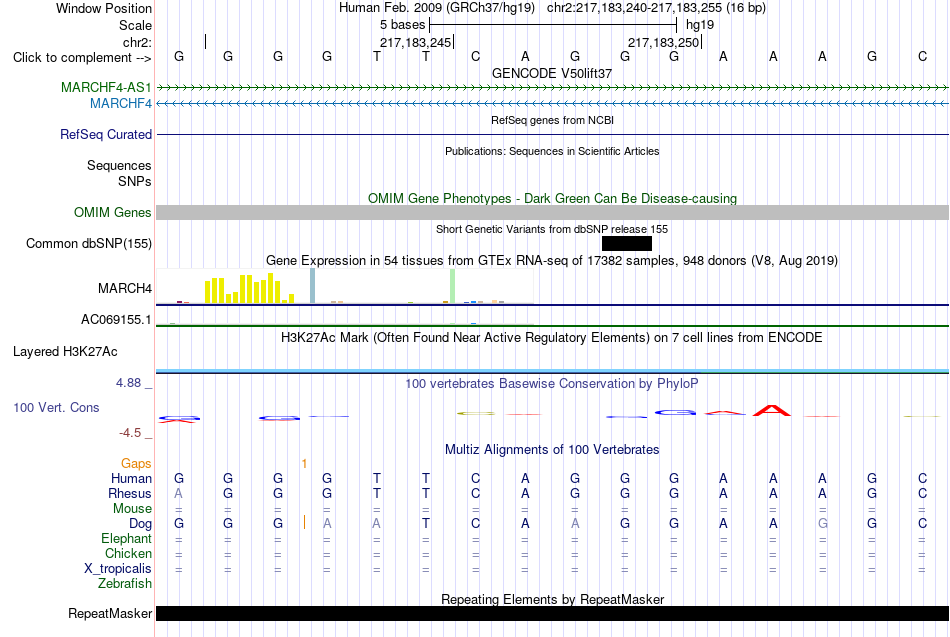This screenshot has height=637, width=950.
Task: Click the tall blue-gray bar in MARCH4 chart
Action: click(x=313, y=285)
